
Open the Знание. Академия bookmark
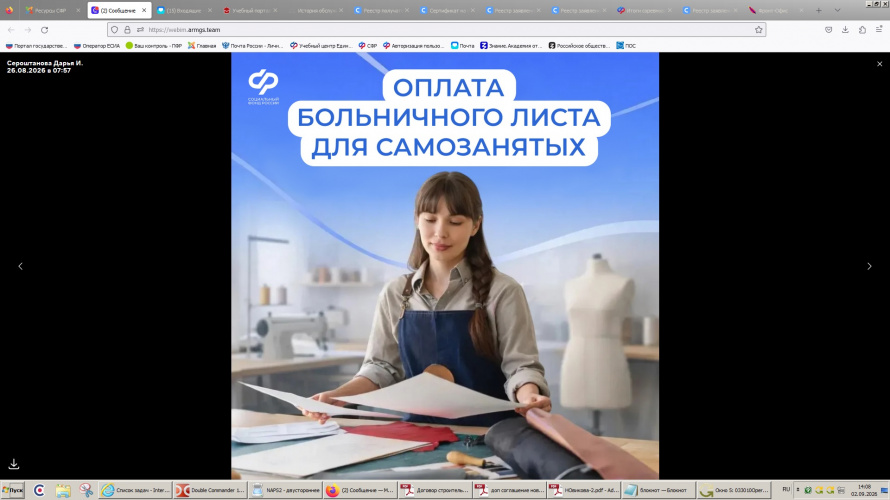[511, 45]
